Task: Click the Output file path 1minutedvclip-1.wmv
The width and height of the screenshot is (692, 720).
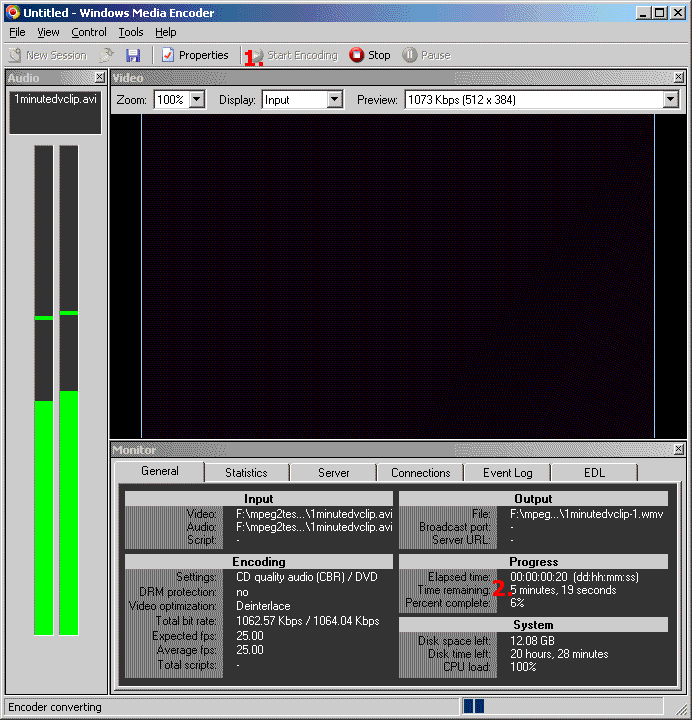Action: tap(587, 514)
